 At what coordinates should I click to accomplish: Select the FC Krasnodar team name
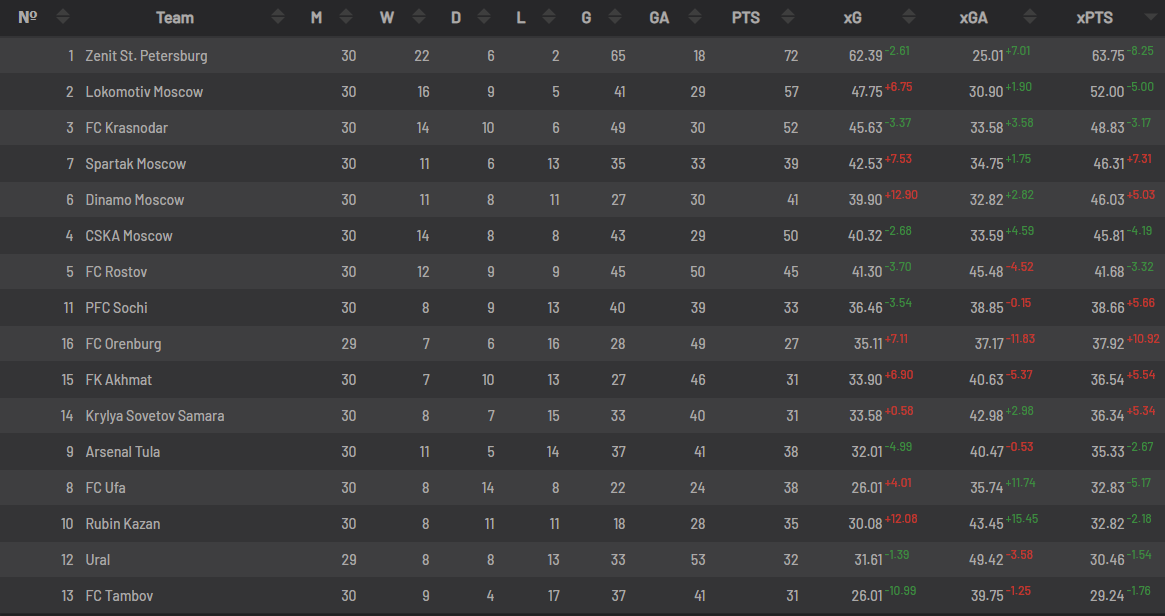pyautogui.click(x=126, y=128)
